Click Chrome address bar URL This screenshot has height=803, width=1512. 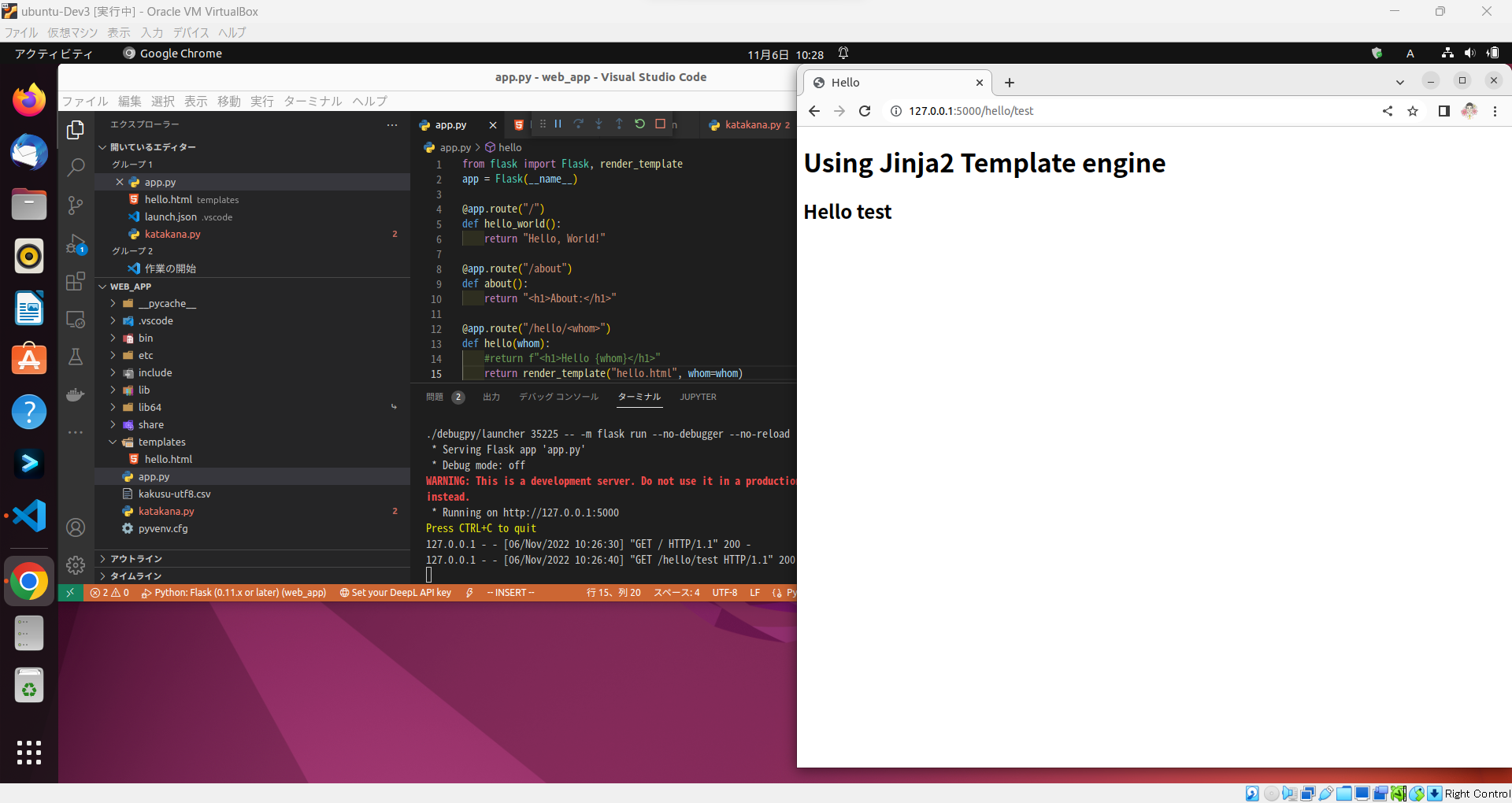point(971,111)
